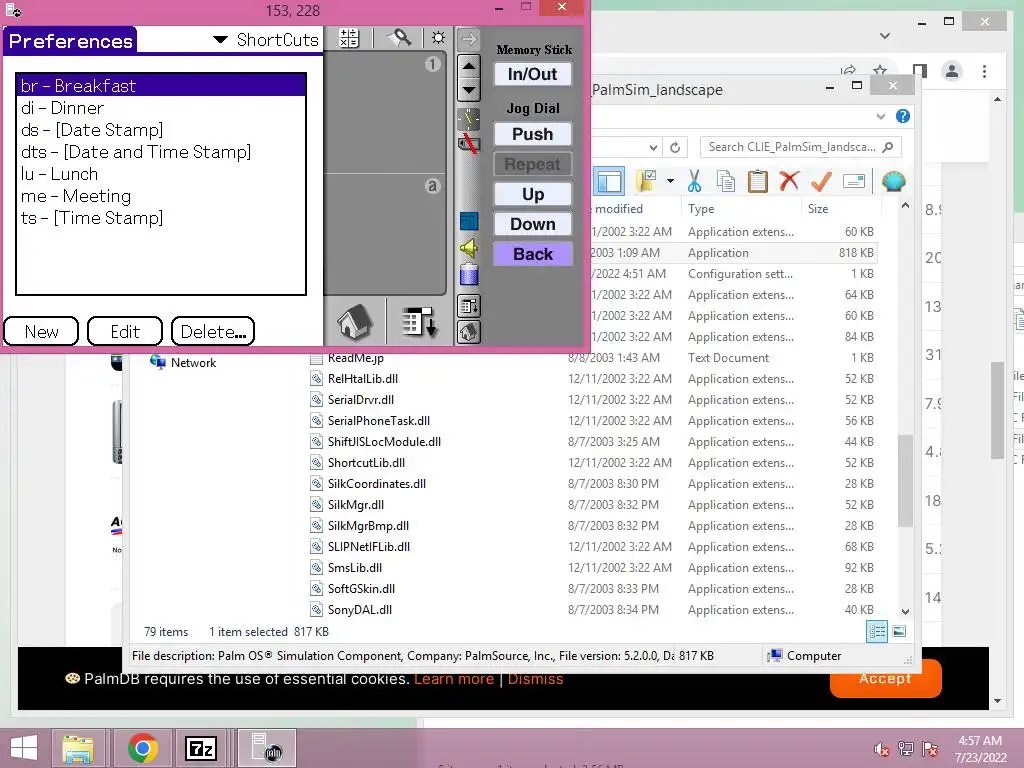Open the address bar history dropdown

click(x=652, y=148)
